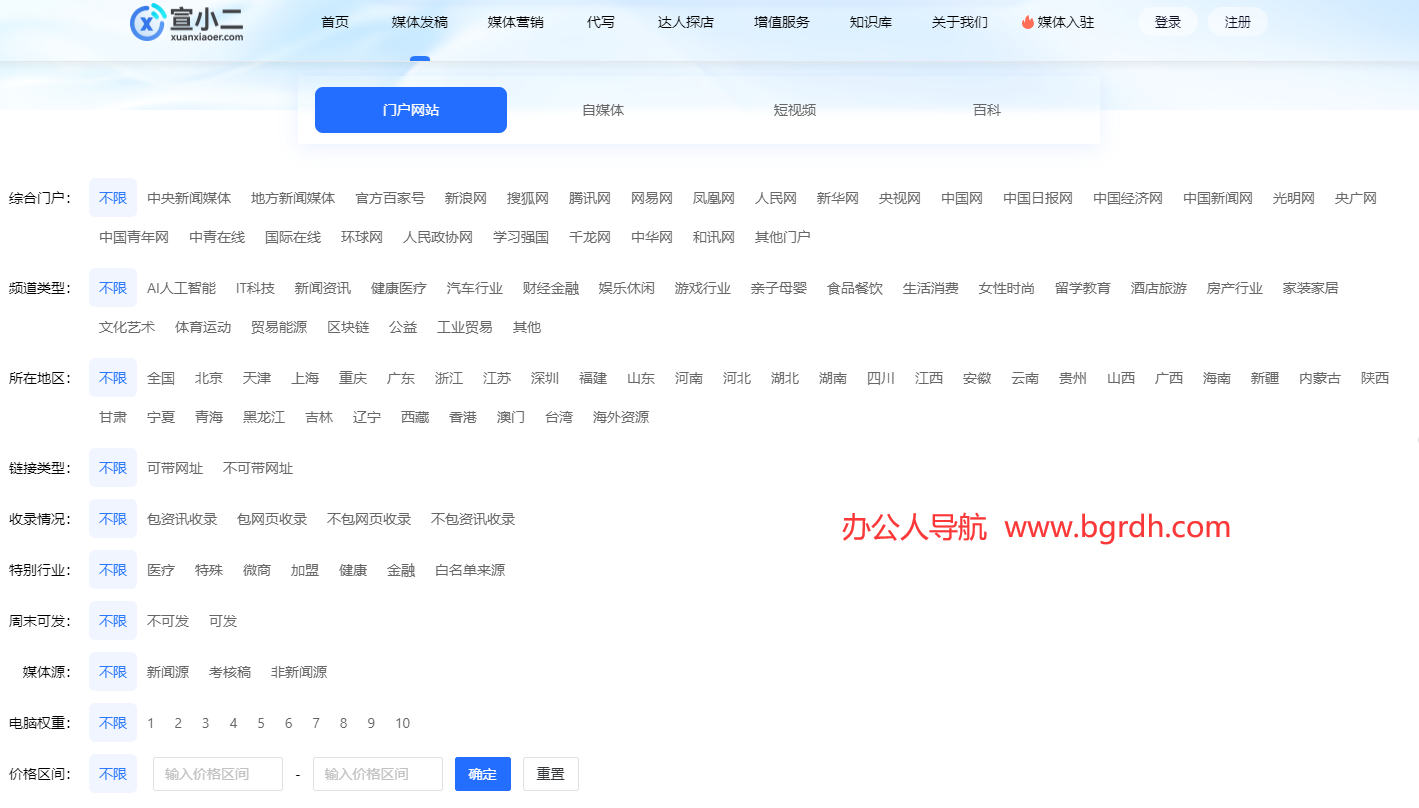Choose 官方百家号 portal filter
1419x808 pixels.
coord(390,198)
